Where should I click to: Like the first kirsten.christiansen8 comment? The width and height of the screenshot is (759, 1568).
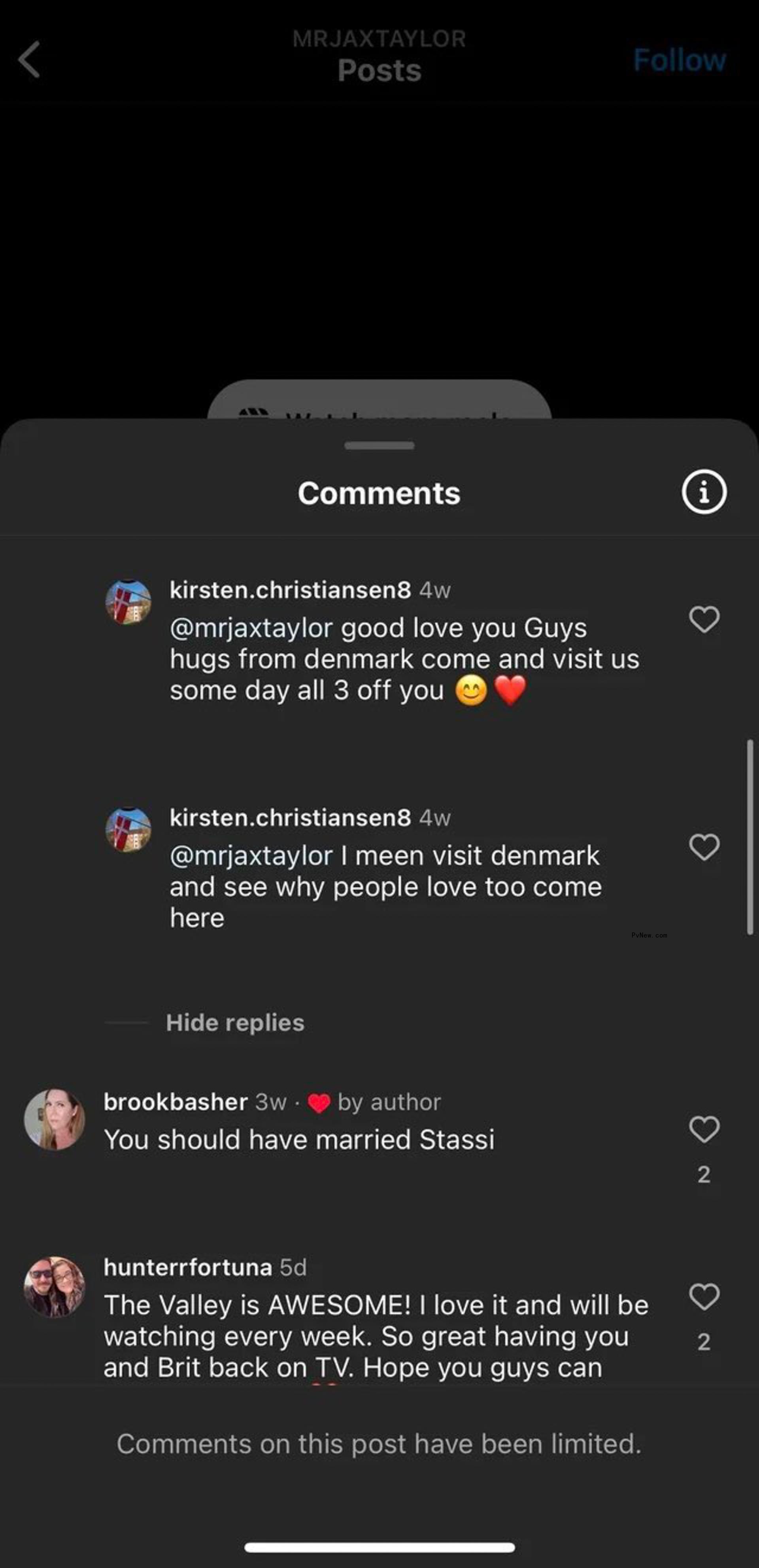[x=704, y=620]
